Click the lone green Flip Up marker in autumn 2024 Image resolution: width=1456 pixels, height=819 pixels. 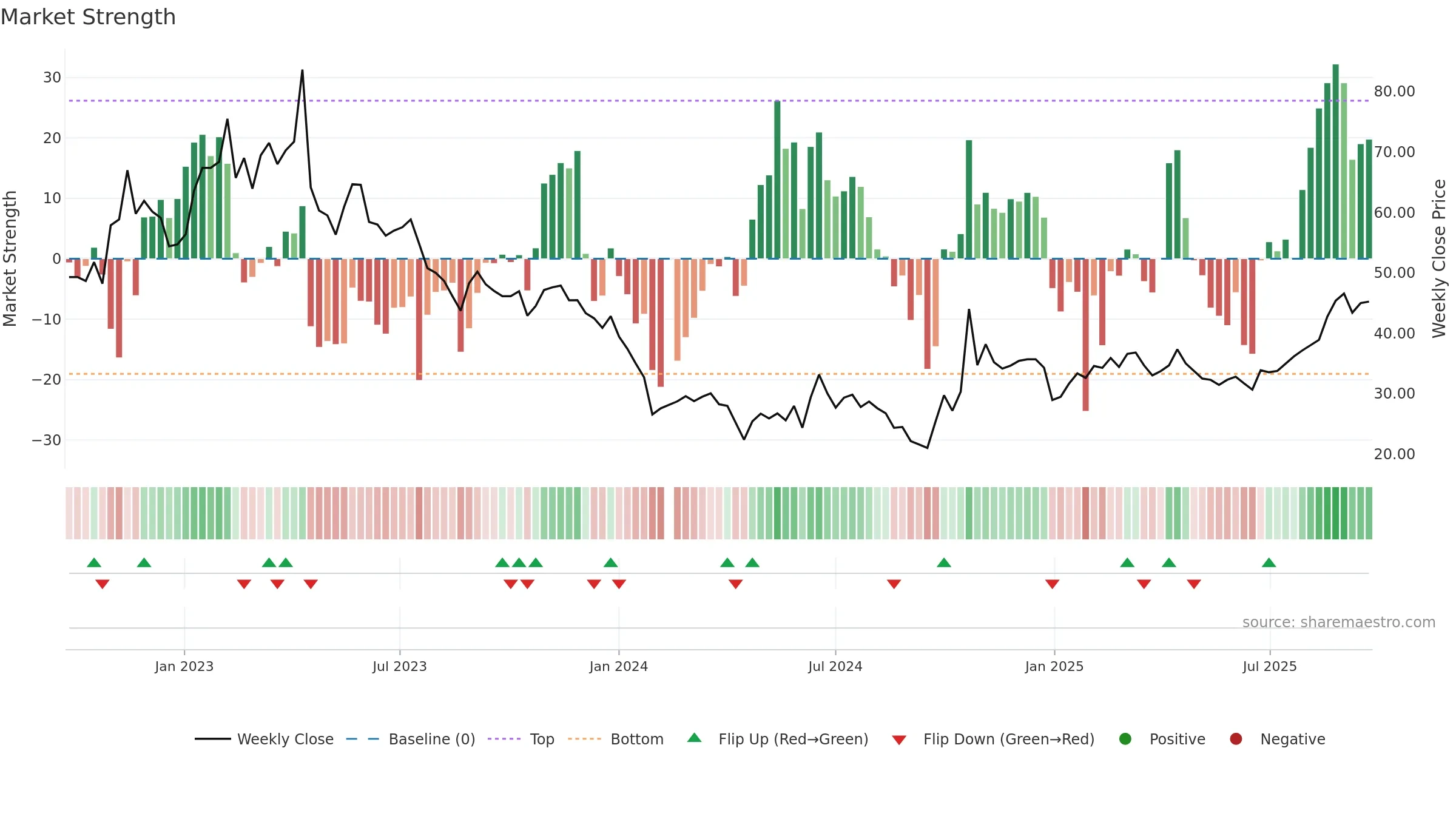944,563
